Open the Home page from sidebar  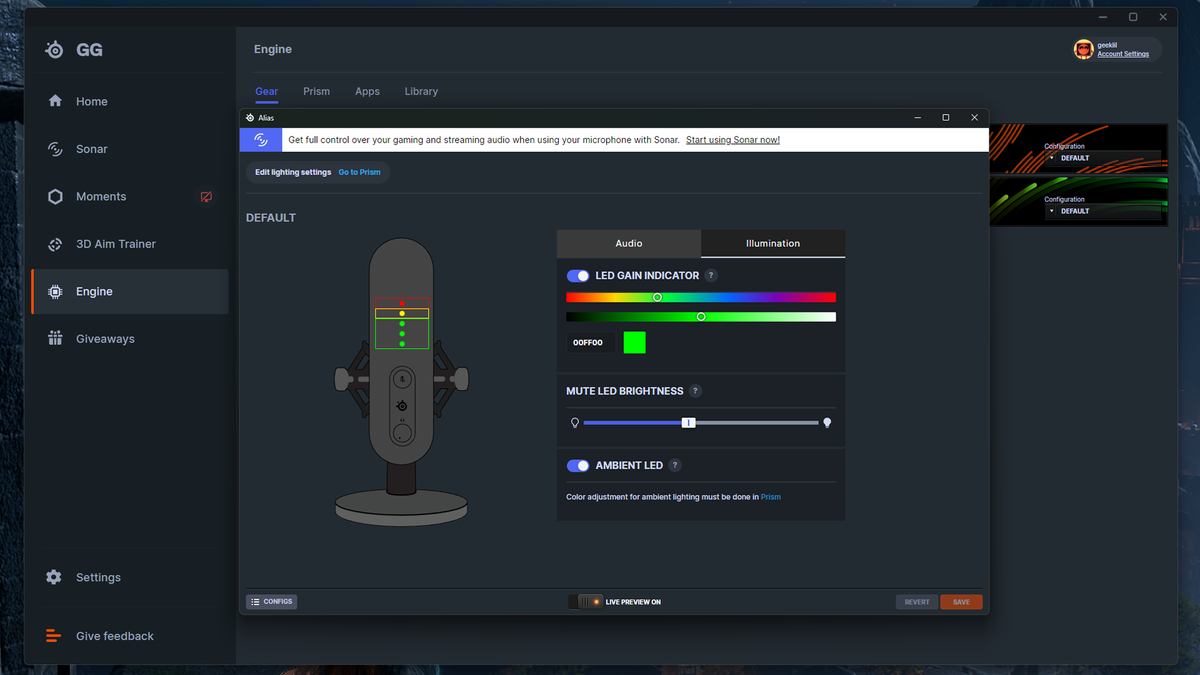tap(130, 101)
